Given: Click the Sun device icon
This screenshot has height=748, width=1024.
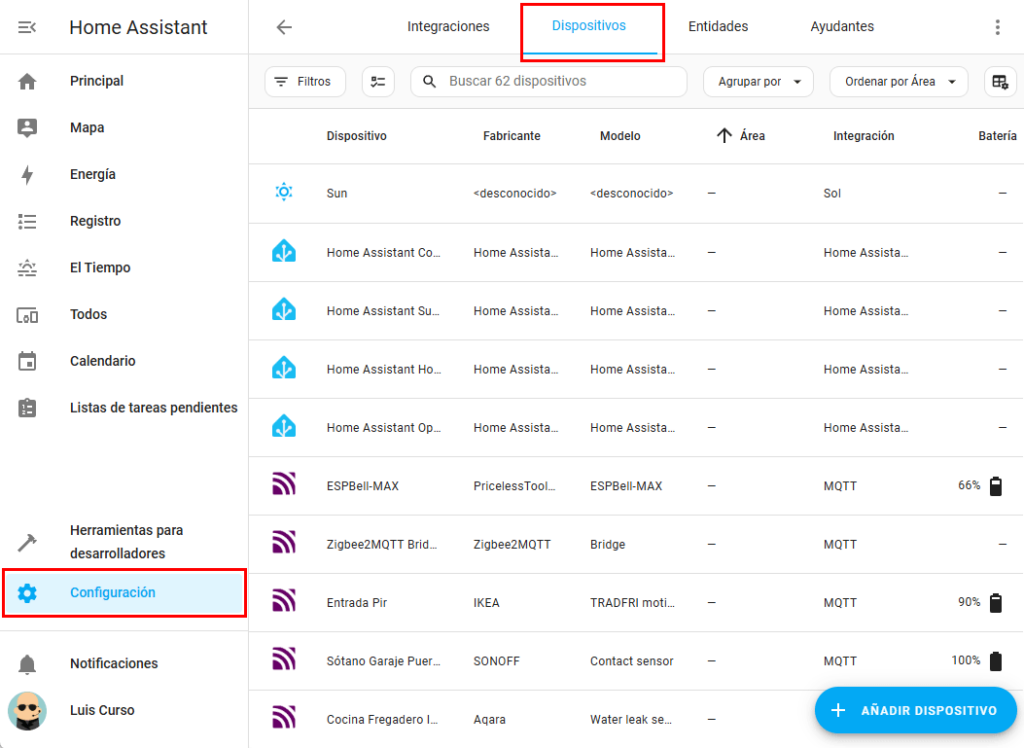Looking at the screenshot, I should [x=284, y=193].
